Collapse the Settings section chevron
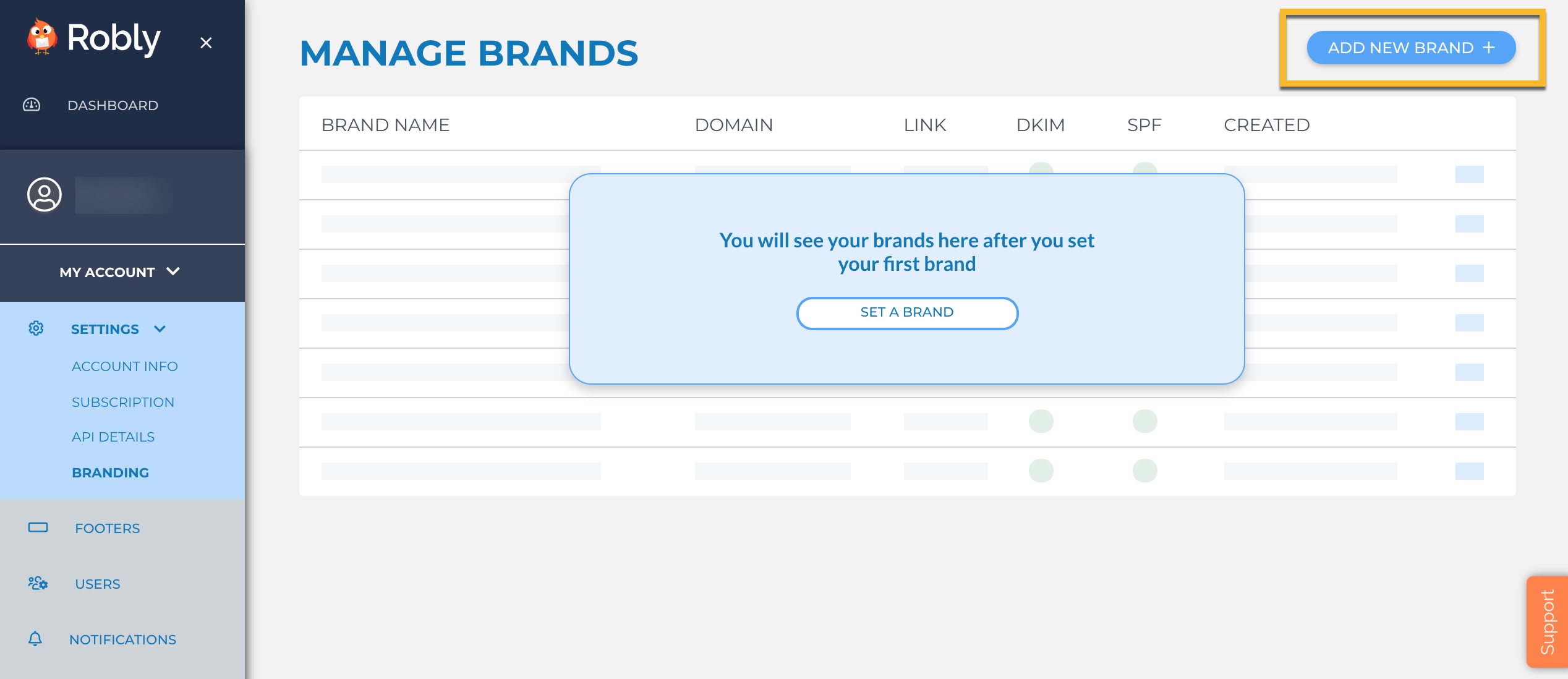The width and height of the screenshot is (1568, 679). (160, 329)
